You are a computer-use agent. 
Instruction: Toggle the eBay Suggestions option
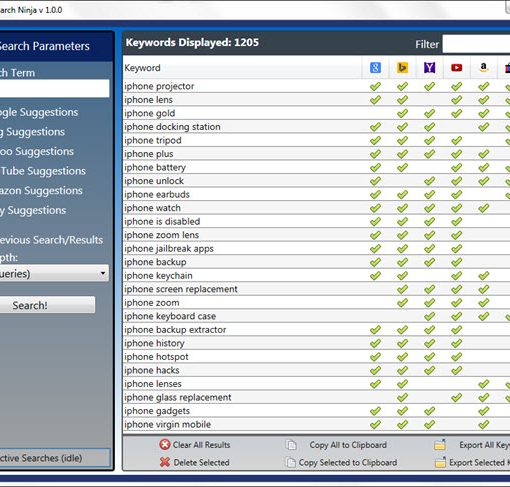[x=33, y=210]
